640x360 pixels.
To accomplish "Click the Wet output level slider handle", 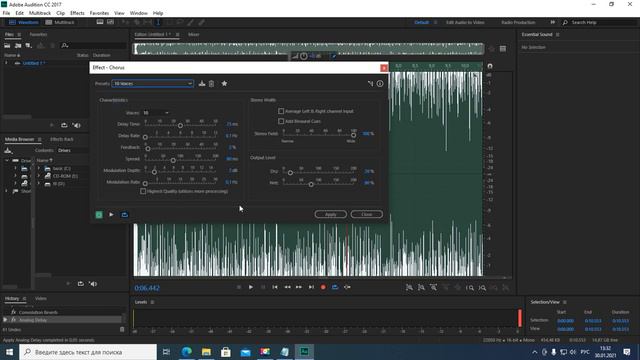I will 311,184.
